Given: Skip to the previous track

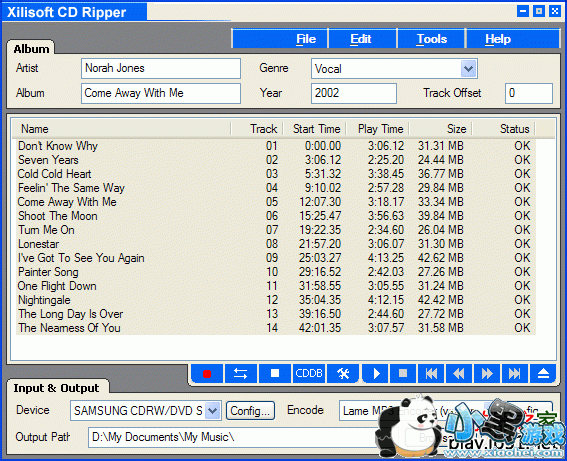Looking at the screenshot, I should coord(431,373).
